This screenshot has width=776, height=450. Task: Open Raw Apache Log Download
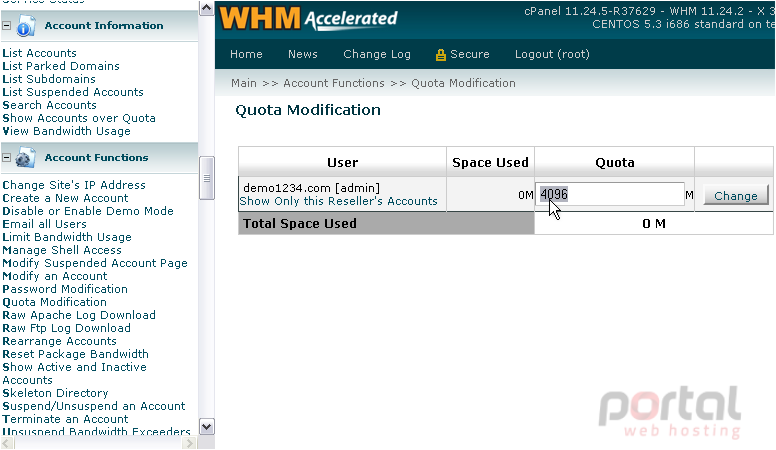(x=79, y=315)
